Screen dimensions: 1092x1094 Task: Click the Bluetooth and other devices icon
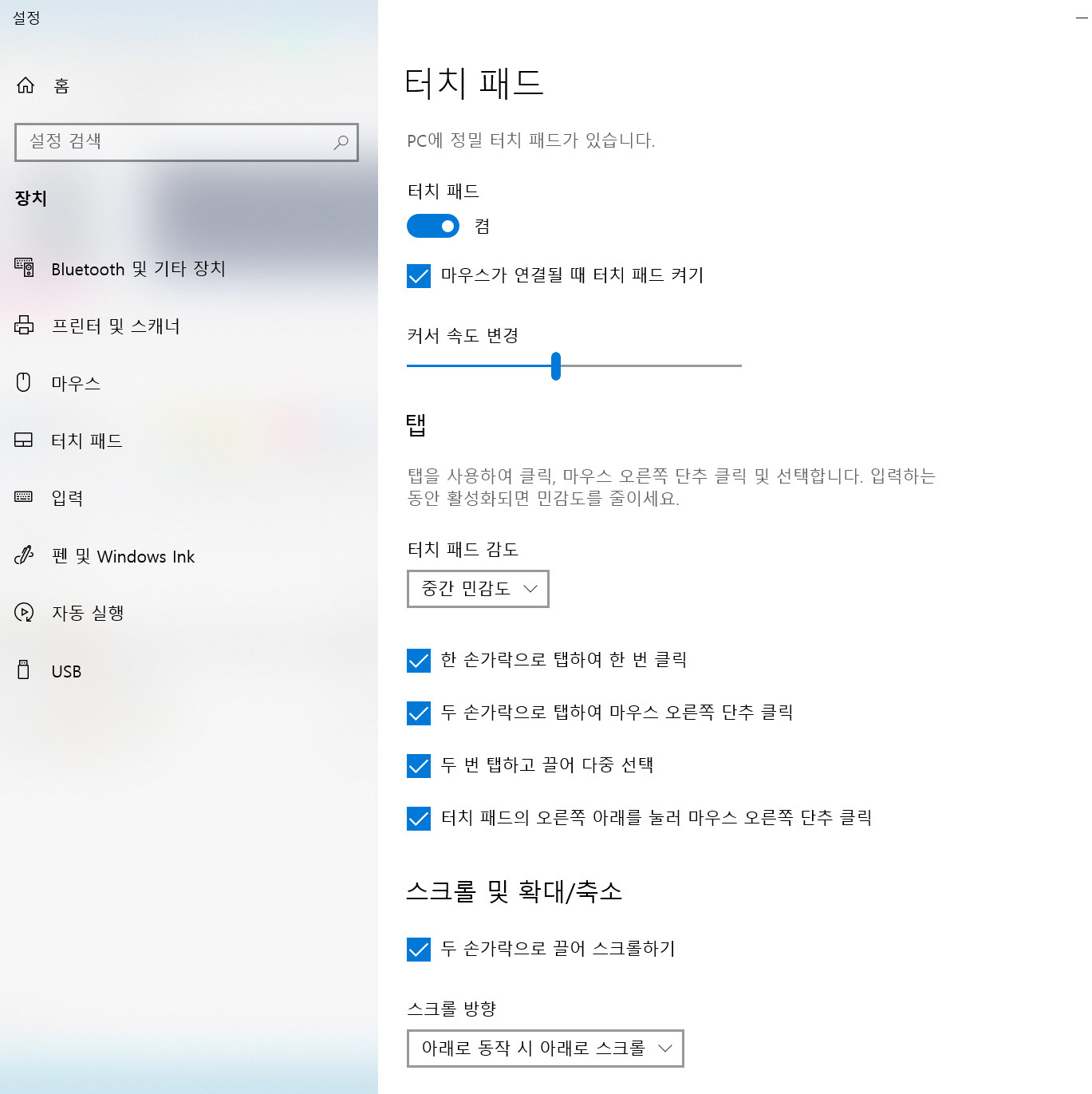click(24, 268)
